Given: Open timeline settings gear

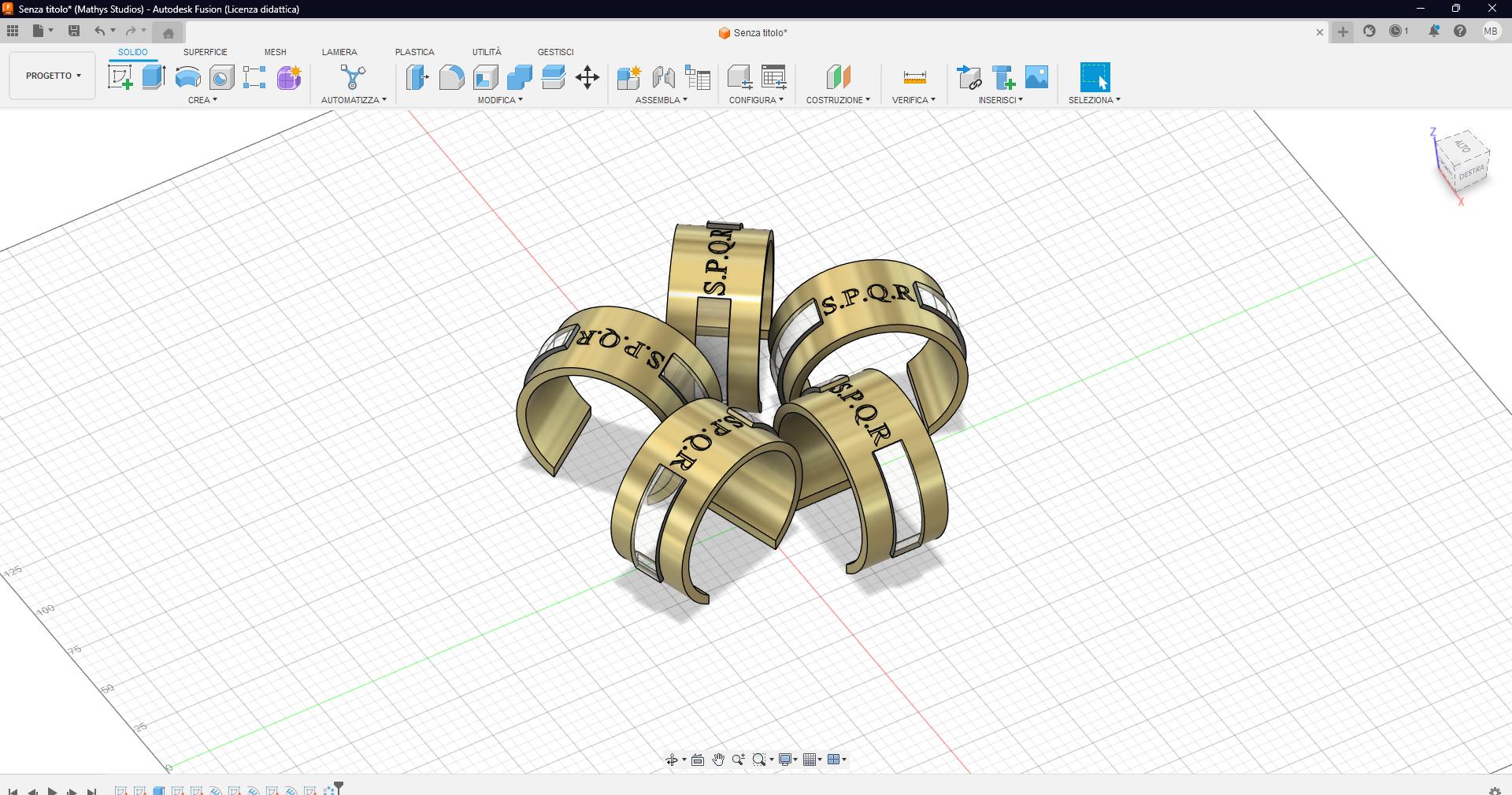Looking at the screenshot, I should (x=1495, y=790).
